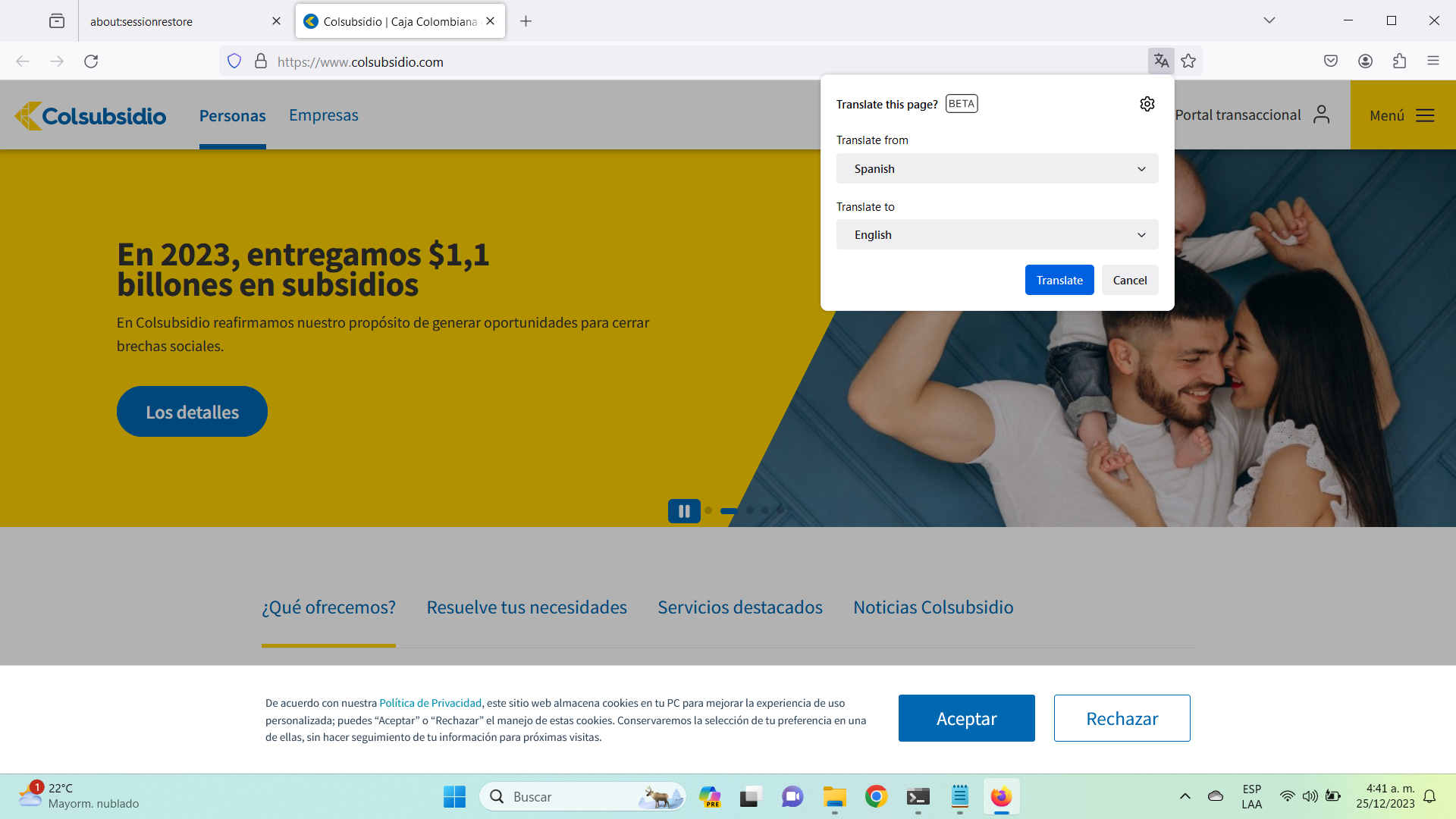
Task: Accept cookies with the Aceptar button
Action: point(966,718)
